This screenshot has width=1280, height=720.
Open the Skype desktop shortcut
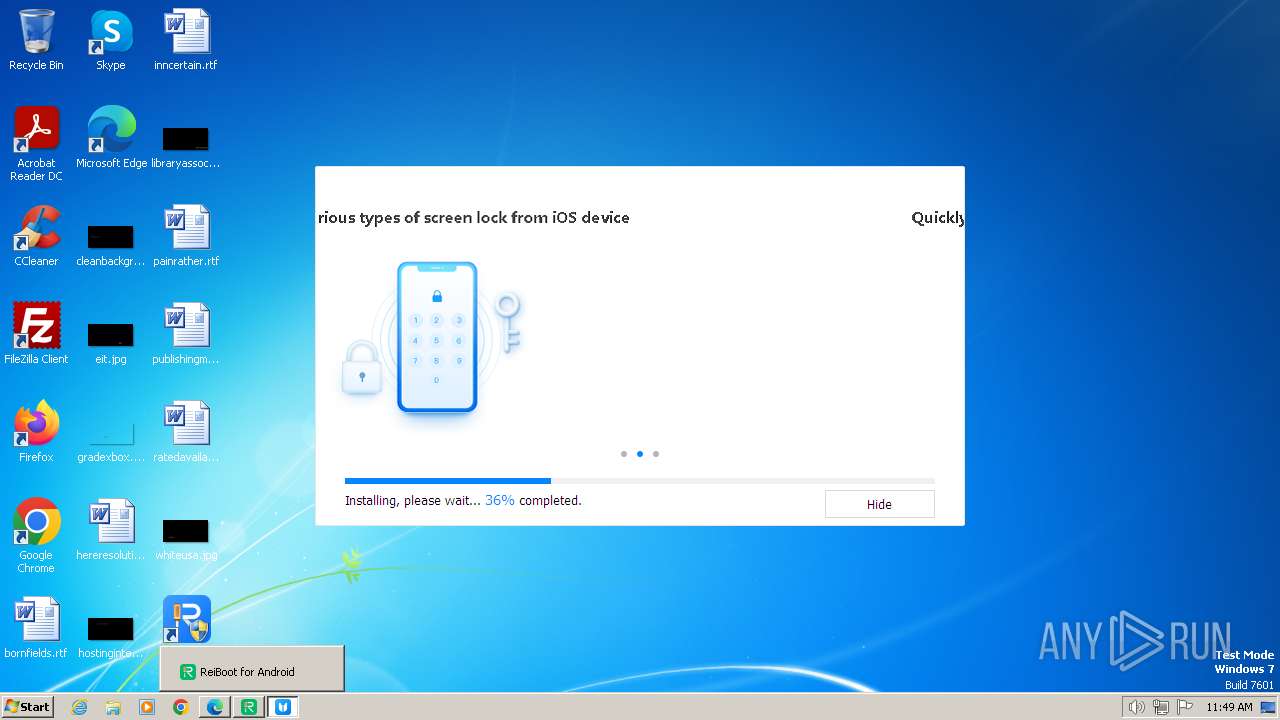[110, 40]
